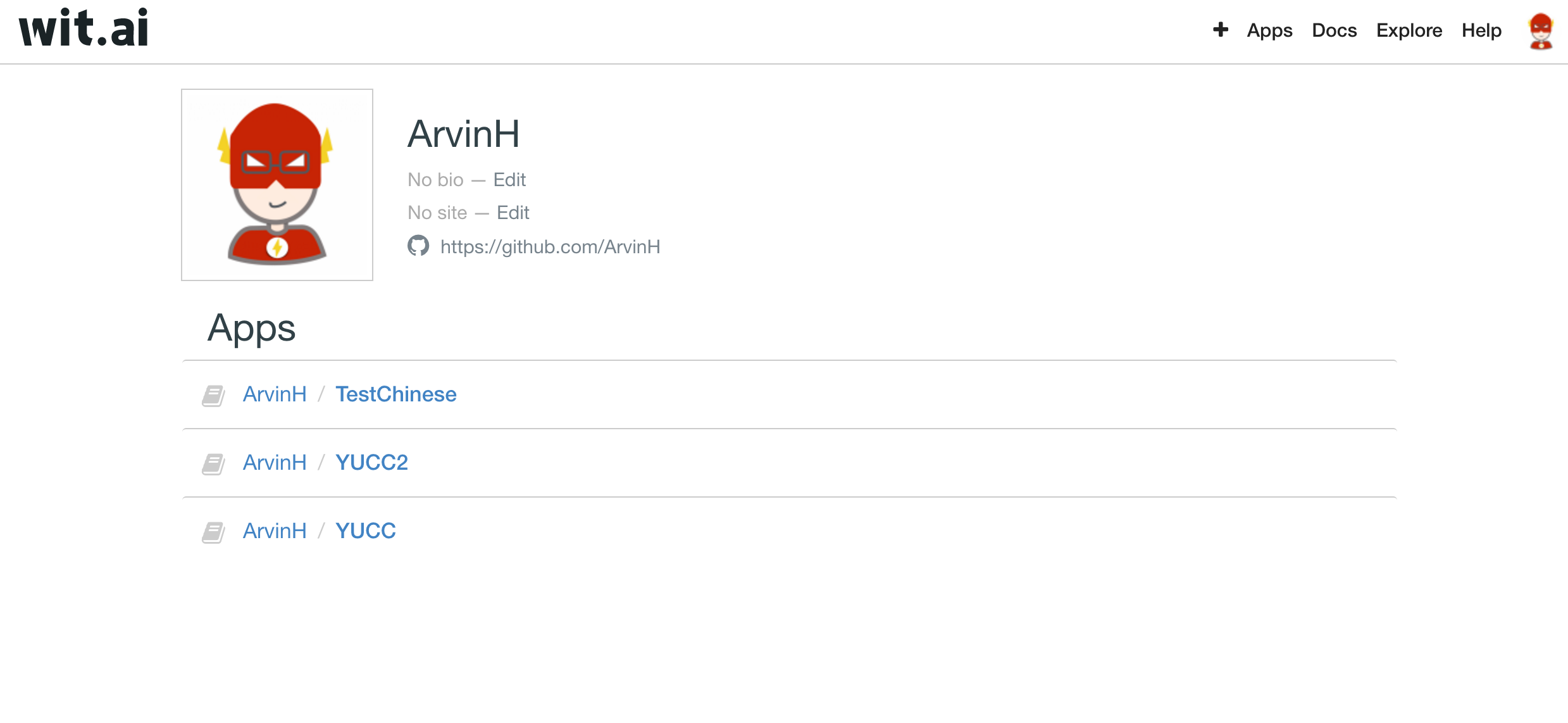
Task: Click the GitHub profile icon link
Action: tap(418, 246)
